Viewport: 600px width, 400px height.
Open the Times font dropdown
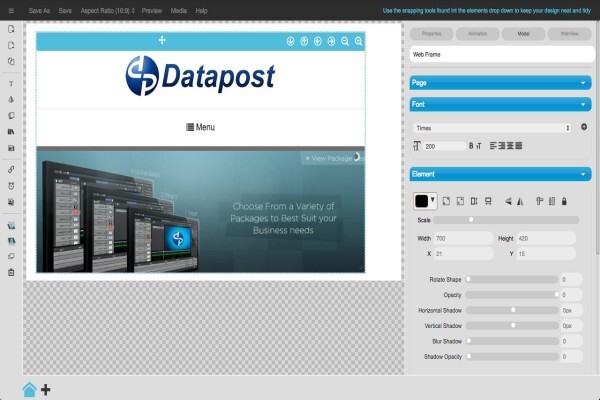click(x=492, y=128)
